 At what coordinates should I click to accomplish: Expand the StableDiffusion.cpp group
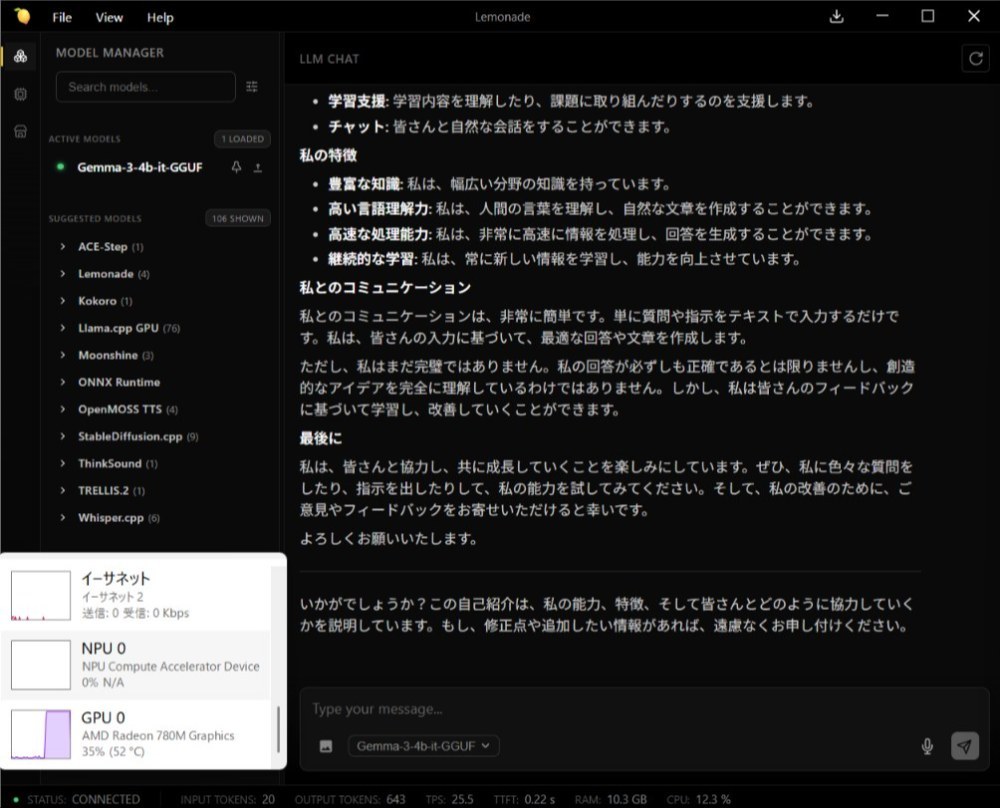(x=131, y=437)
